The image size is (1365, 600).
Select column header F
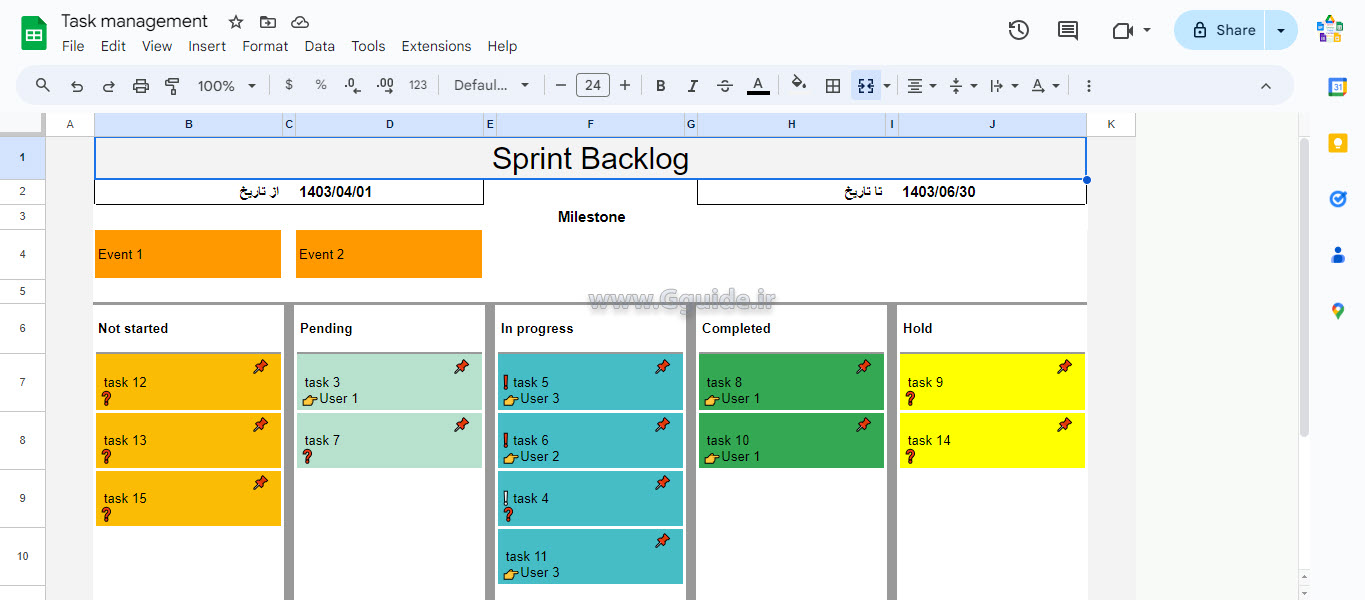(590, 124)
